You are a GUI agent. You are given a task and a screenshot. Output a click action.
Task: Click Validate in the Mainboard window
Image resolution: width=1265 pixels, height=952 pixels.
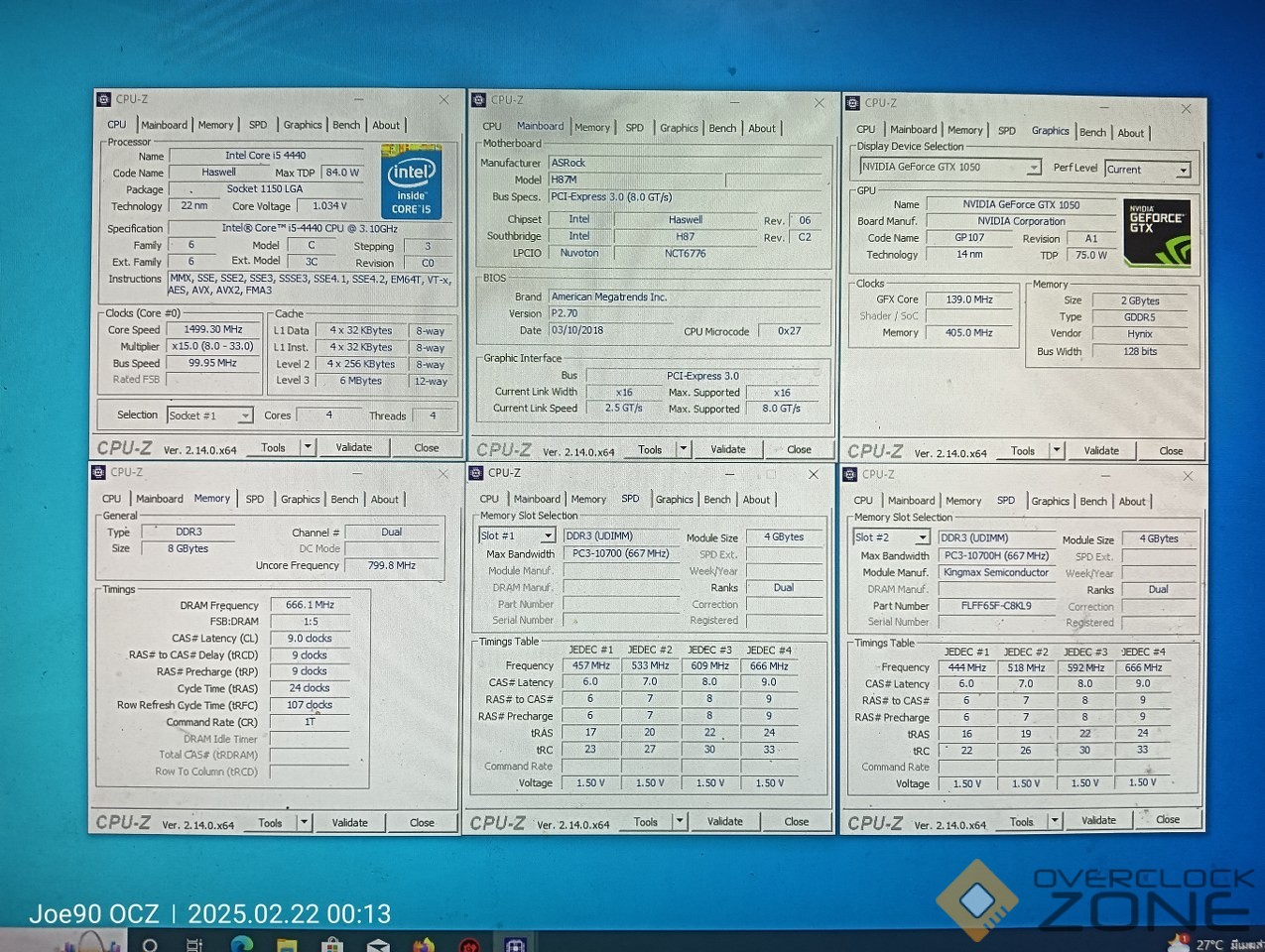pos(728,449)
